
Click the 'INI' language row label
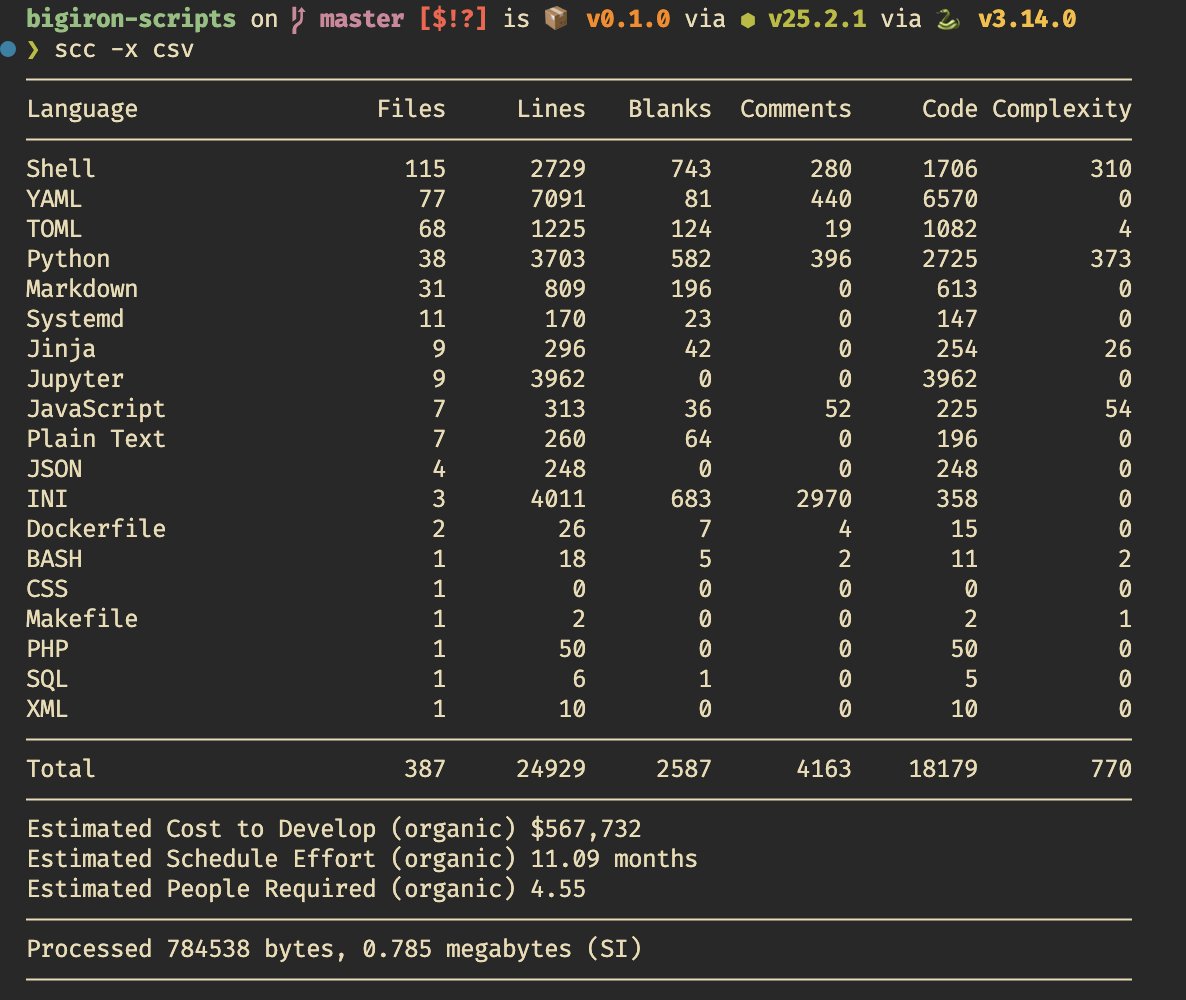point(47,498)
